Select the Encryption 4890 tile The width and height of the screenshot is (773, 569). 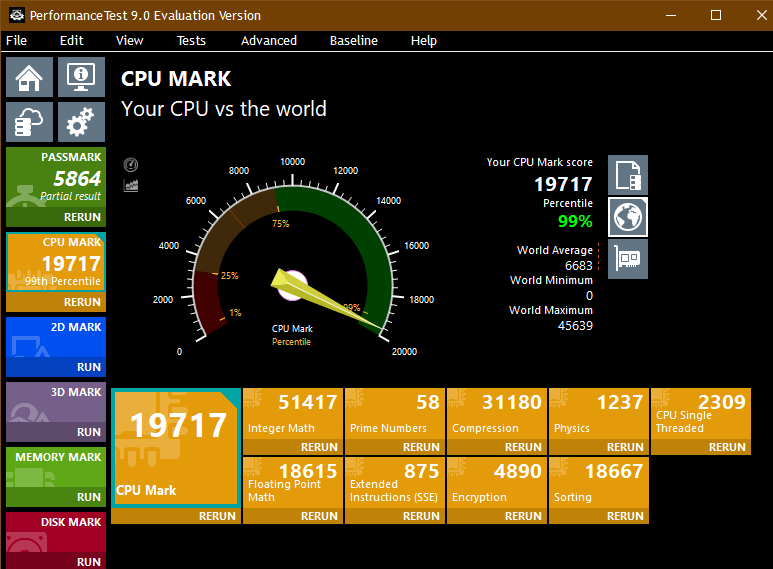497,483
